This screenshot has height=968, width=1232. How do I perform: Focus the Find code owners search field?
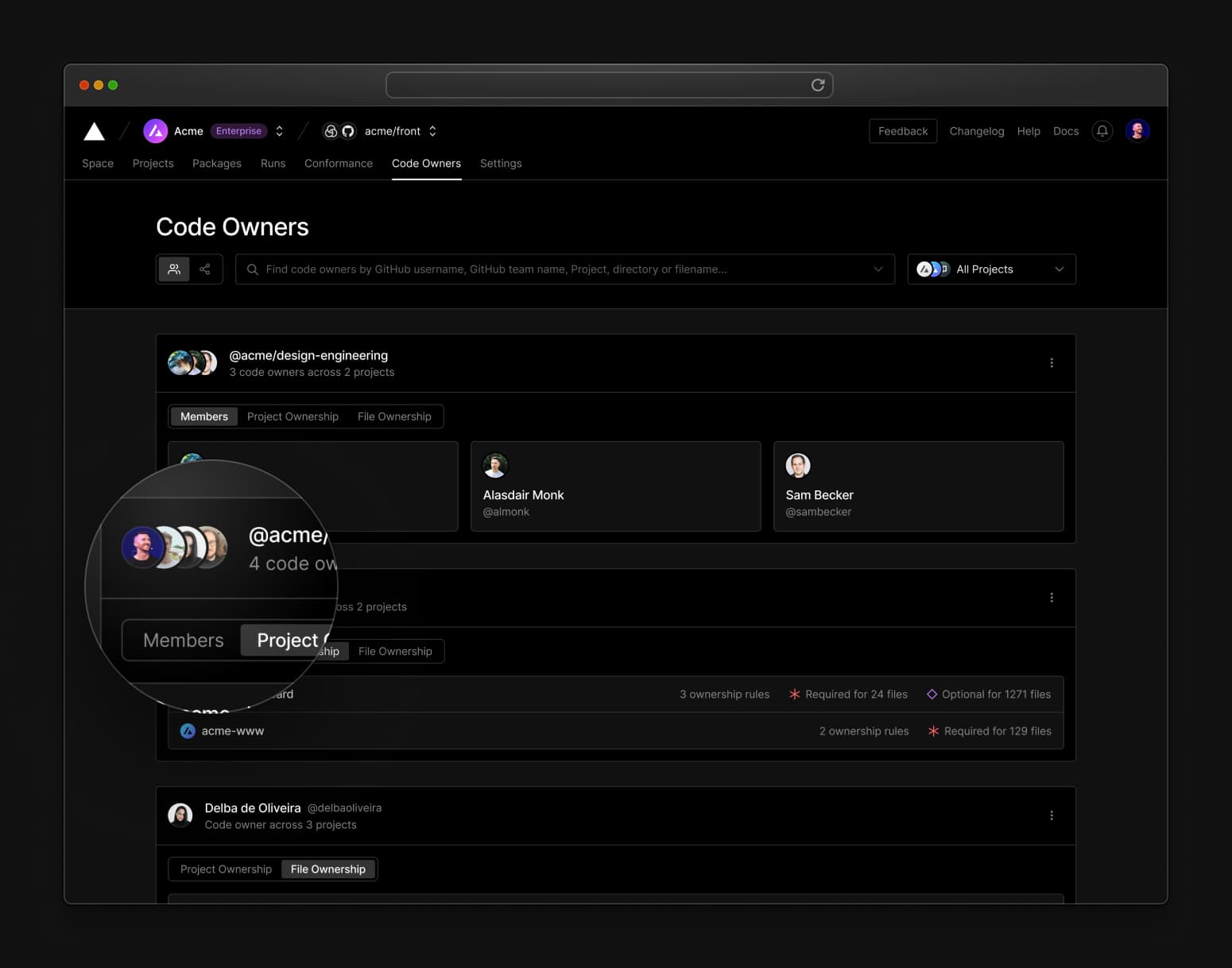[x=556, y=269]
